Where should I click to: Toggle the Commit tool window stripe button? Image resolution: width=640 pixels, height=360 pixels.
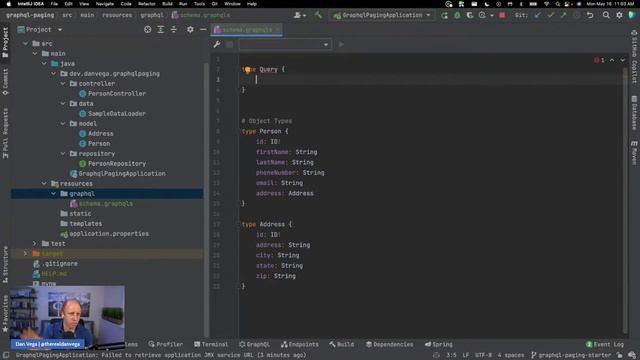[x=5, y=82]
